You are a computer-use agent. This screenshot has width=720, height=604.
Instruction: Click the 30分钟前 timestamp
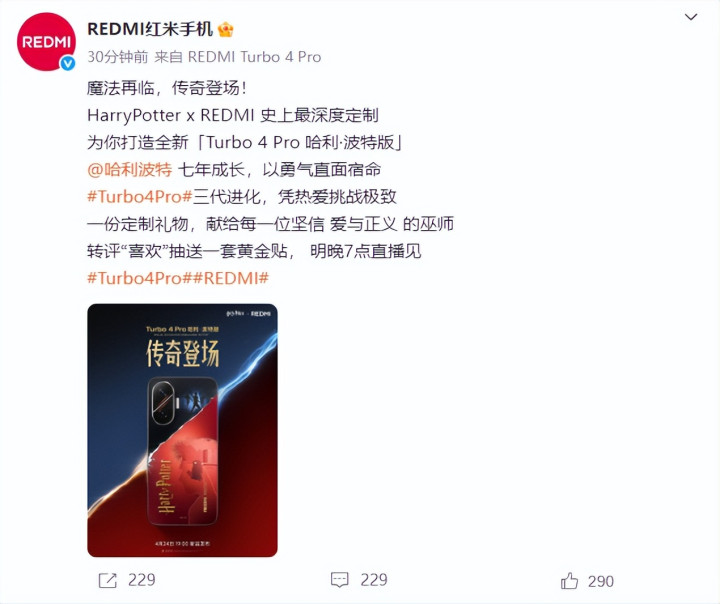(118, 57)
